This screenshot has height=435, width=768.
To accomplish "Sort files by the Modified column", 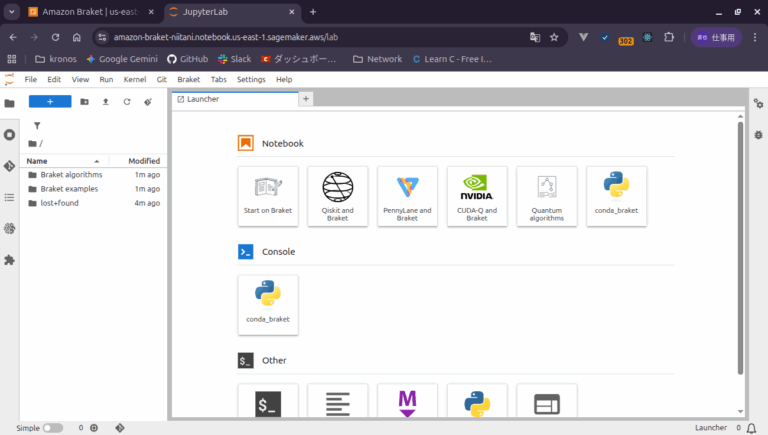I will tap(138, 161).
